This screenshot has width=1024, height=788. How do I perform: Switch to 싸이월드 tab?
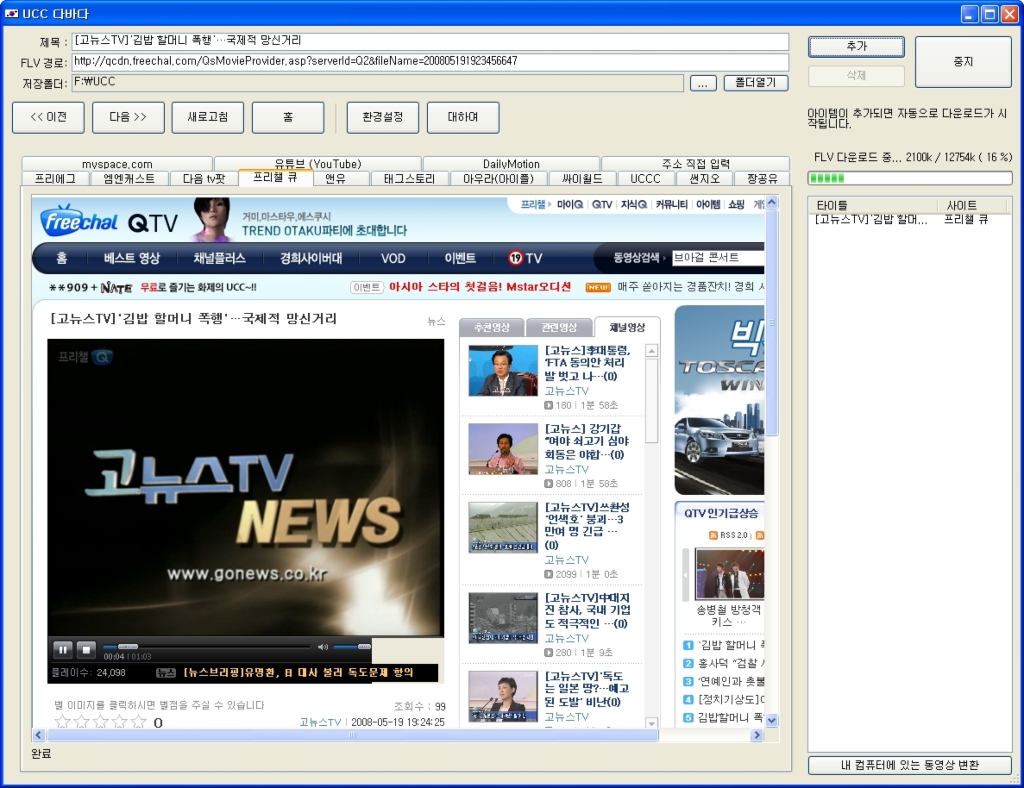(581, 178)
